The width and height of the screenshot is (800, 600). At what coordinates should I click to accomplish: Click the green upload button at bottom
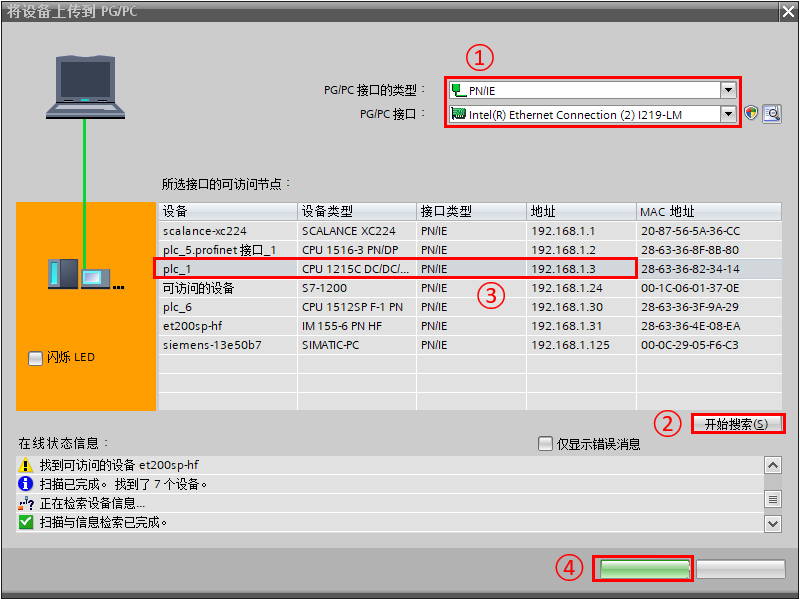(x=645, y=569)
